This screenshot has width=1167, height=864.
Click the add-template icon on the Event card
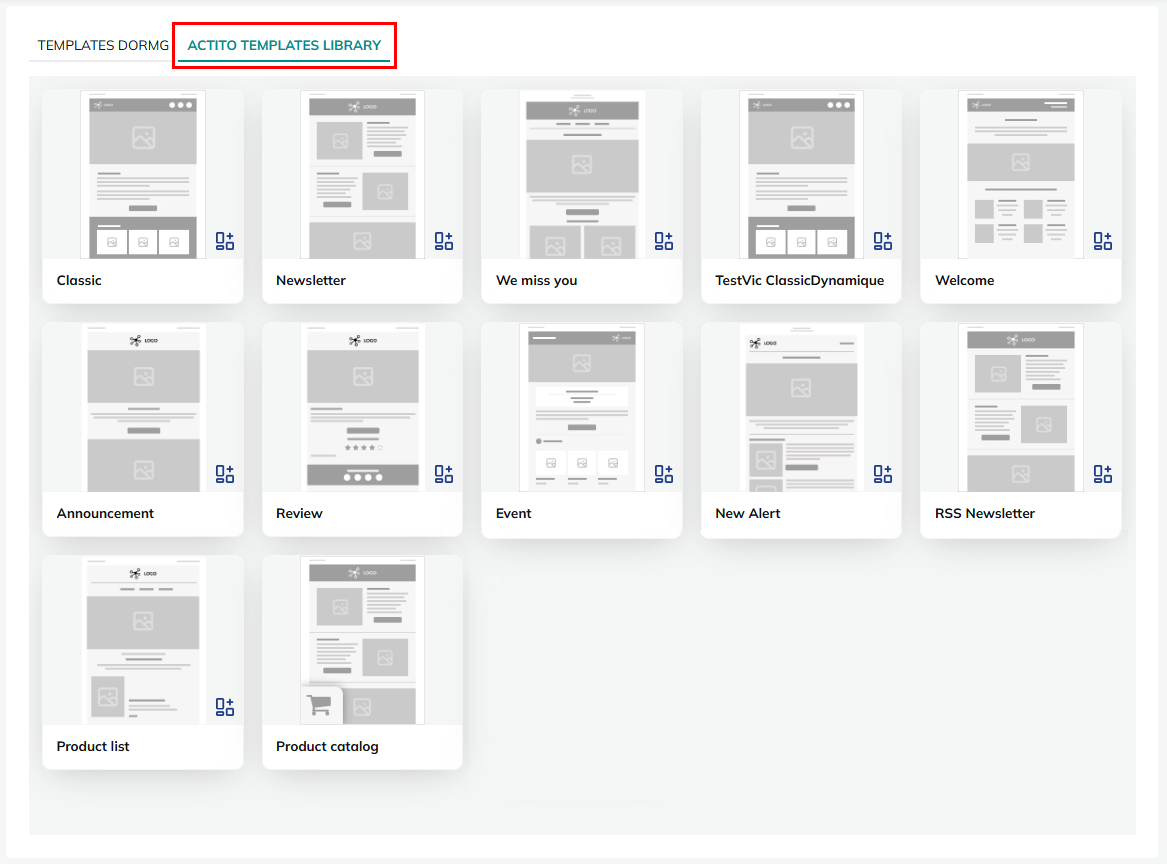(x=664, y=473)
